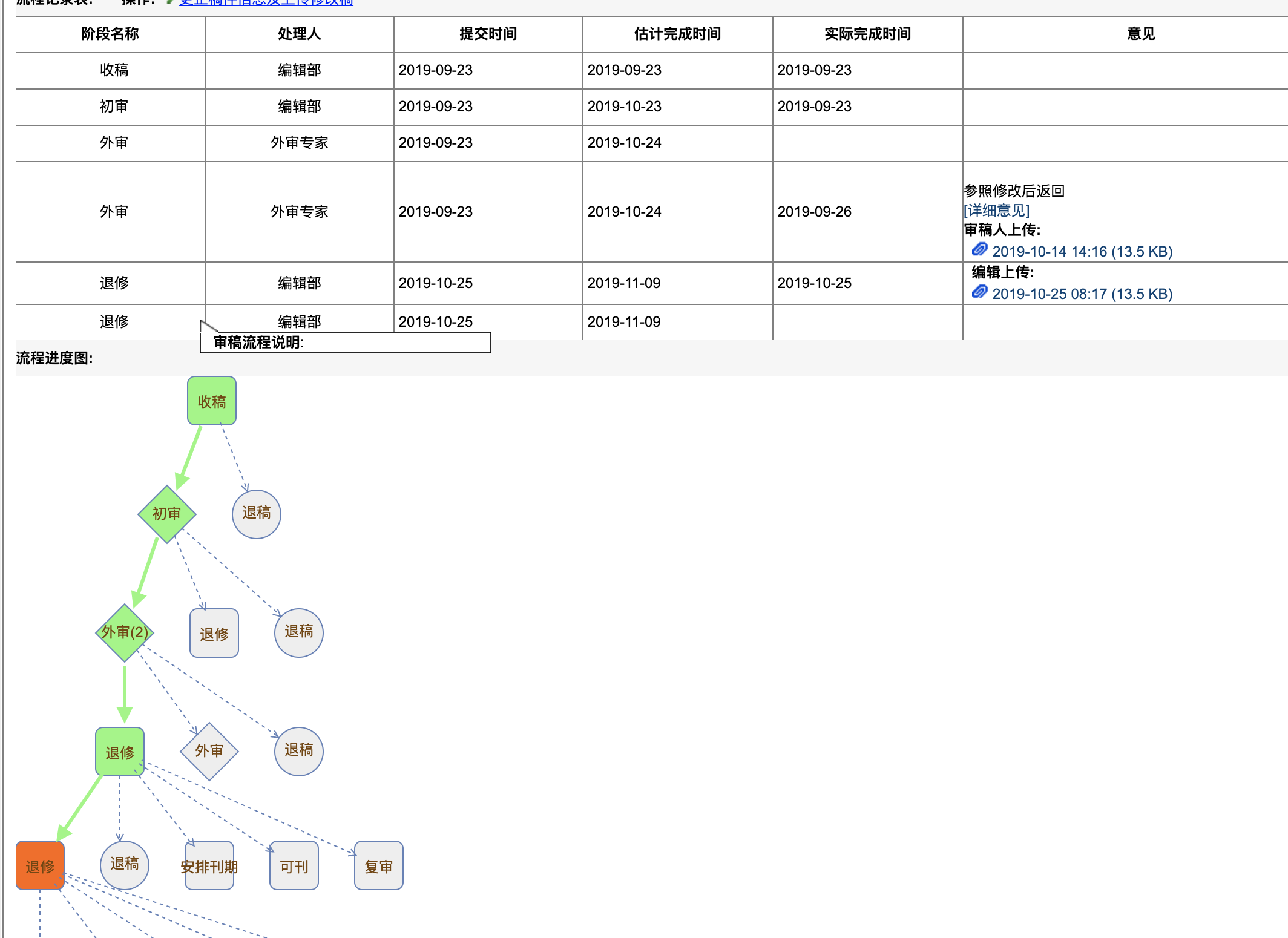Screen dimensions: 1288x938
Task: Select the 外审(2) diamond node
Action: 125,632
